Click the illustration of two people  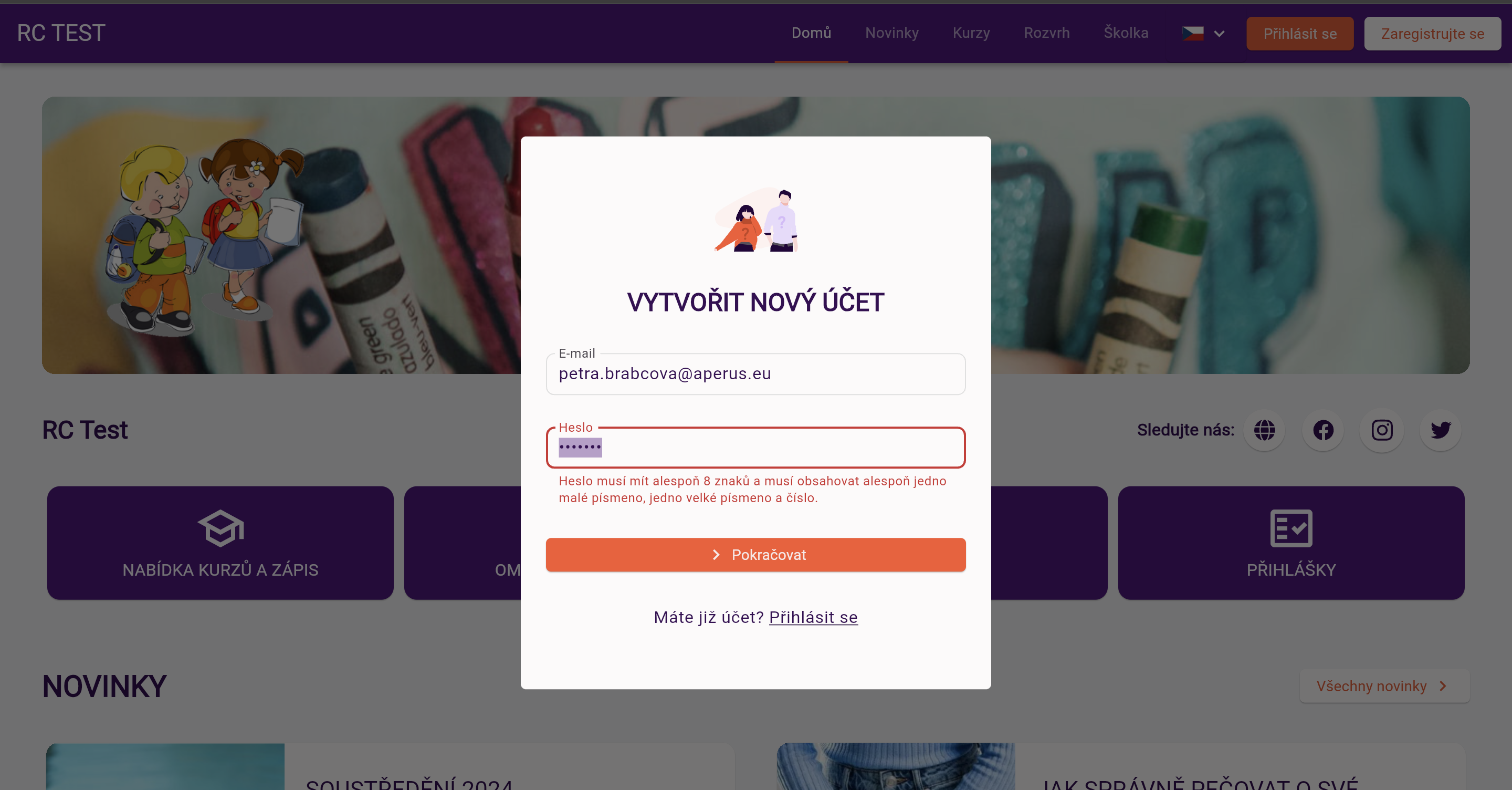click(756, 220)
